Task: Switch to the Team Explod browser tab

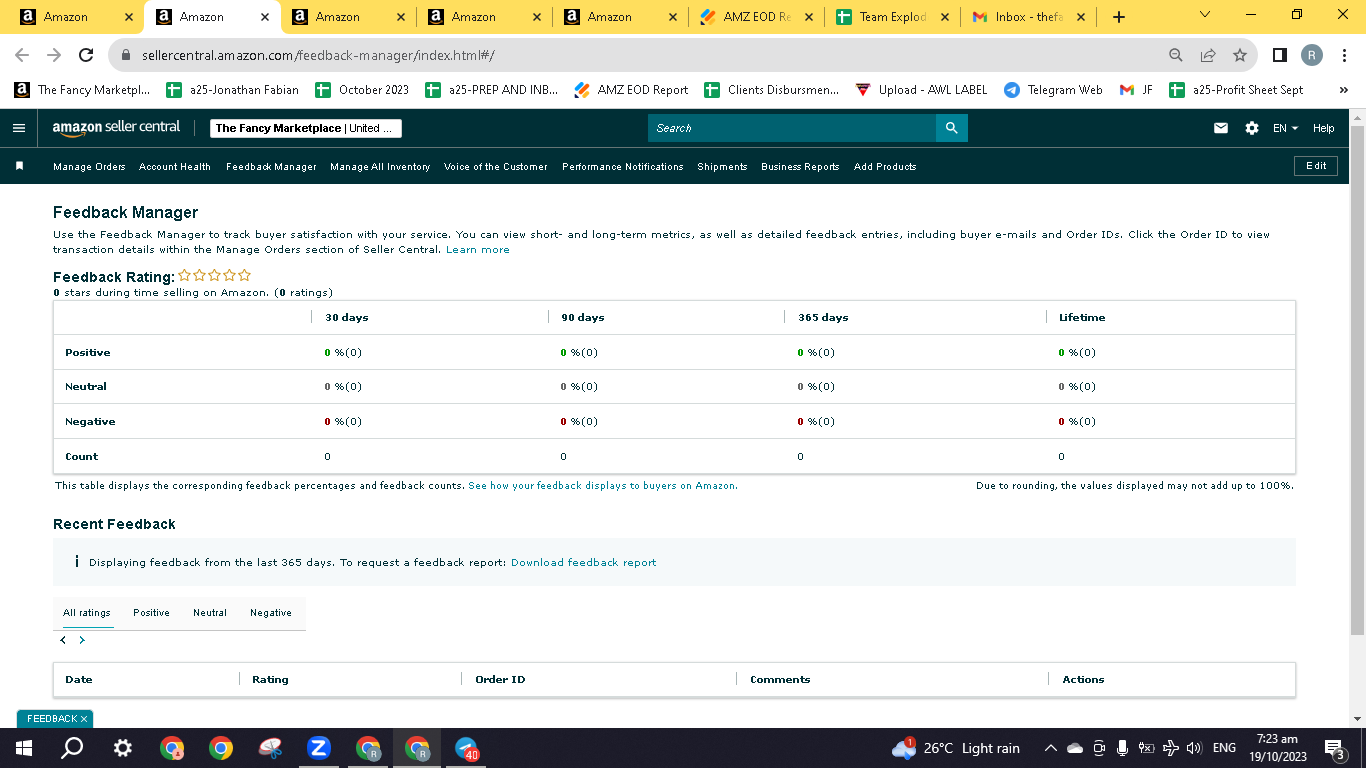Action: coord(892,17)
